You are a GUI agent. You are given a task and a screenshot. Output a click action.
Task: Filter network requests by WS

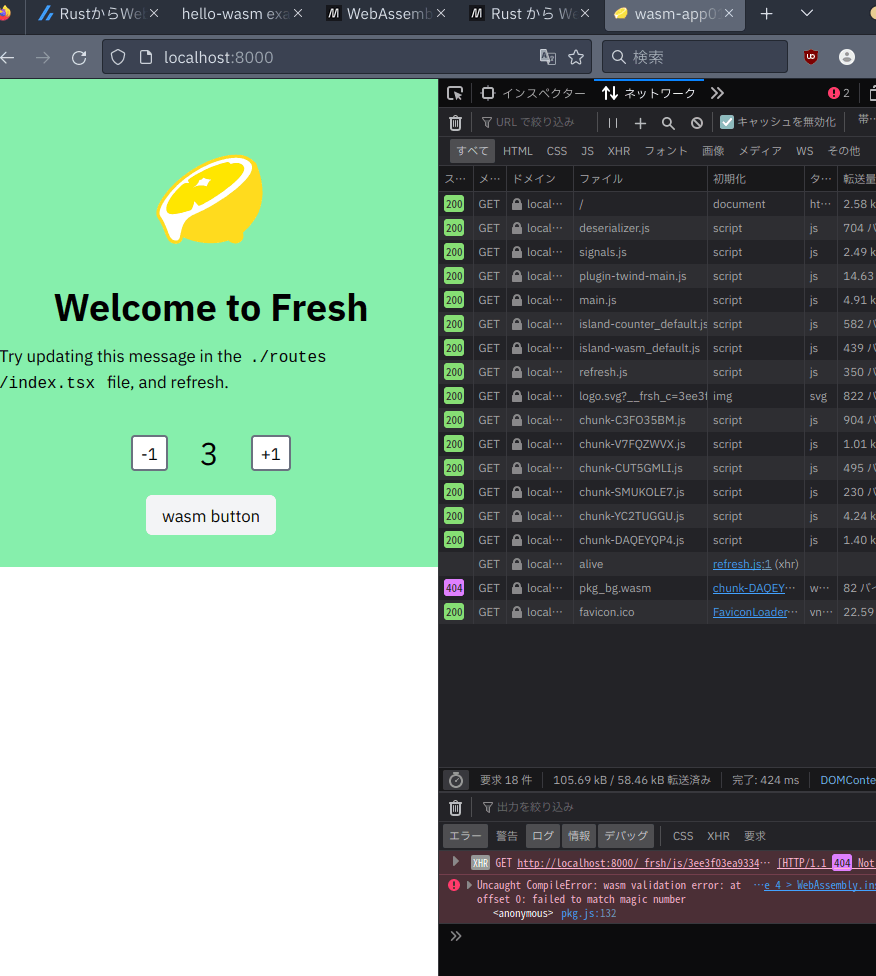pos(804,151)
